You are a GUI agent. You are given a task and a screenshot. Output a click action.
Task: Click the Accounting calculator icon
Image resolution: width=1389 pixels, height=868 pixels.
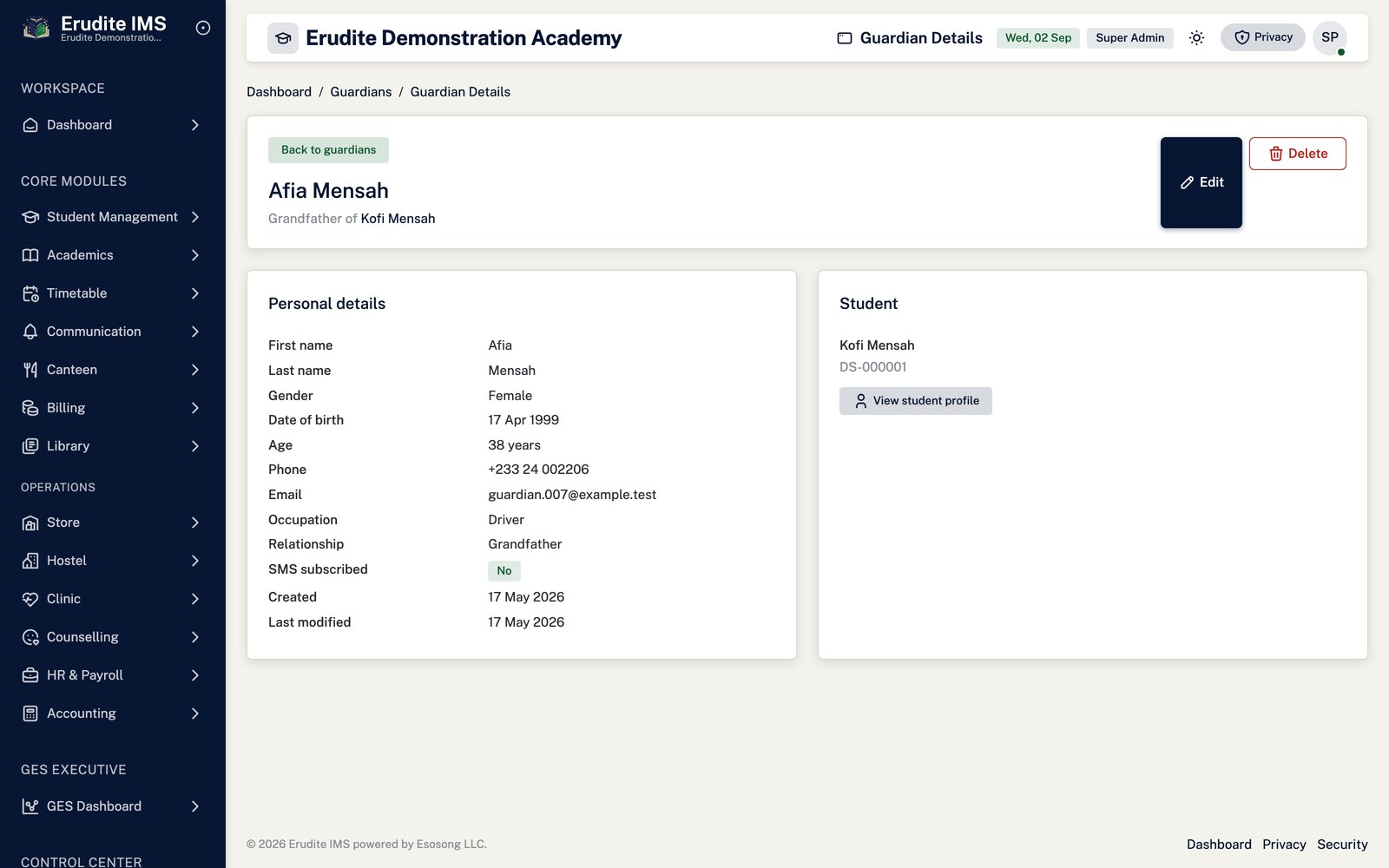click(30, 713)
